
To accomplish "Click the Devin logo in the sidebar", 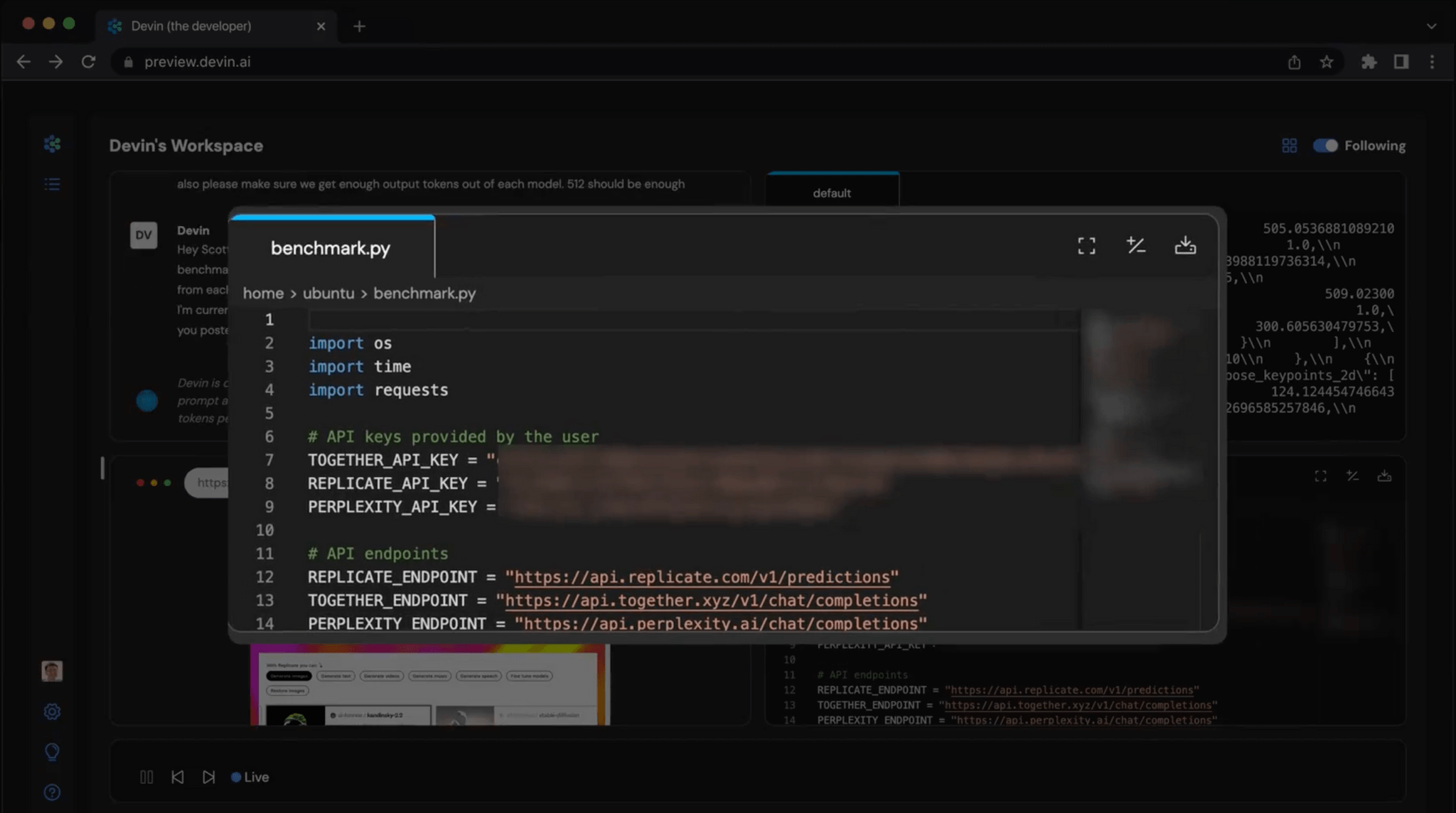I will pyautogui.click(x=52, y=144).
